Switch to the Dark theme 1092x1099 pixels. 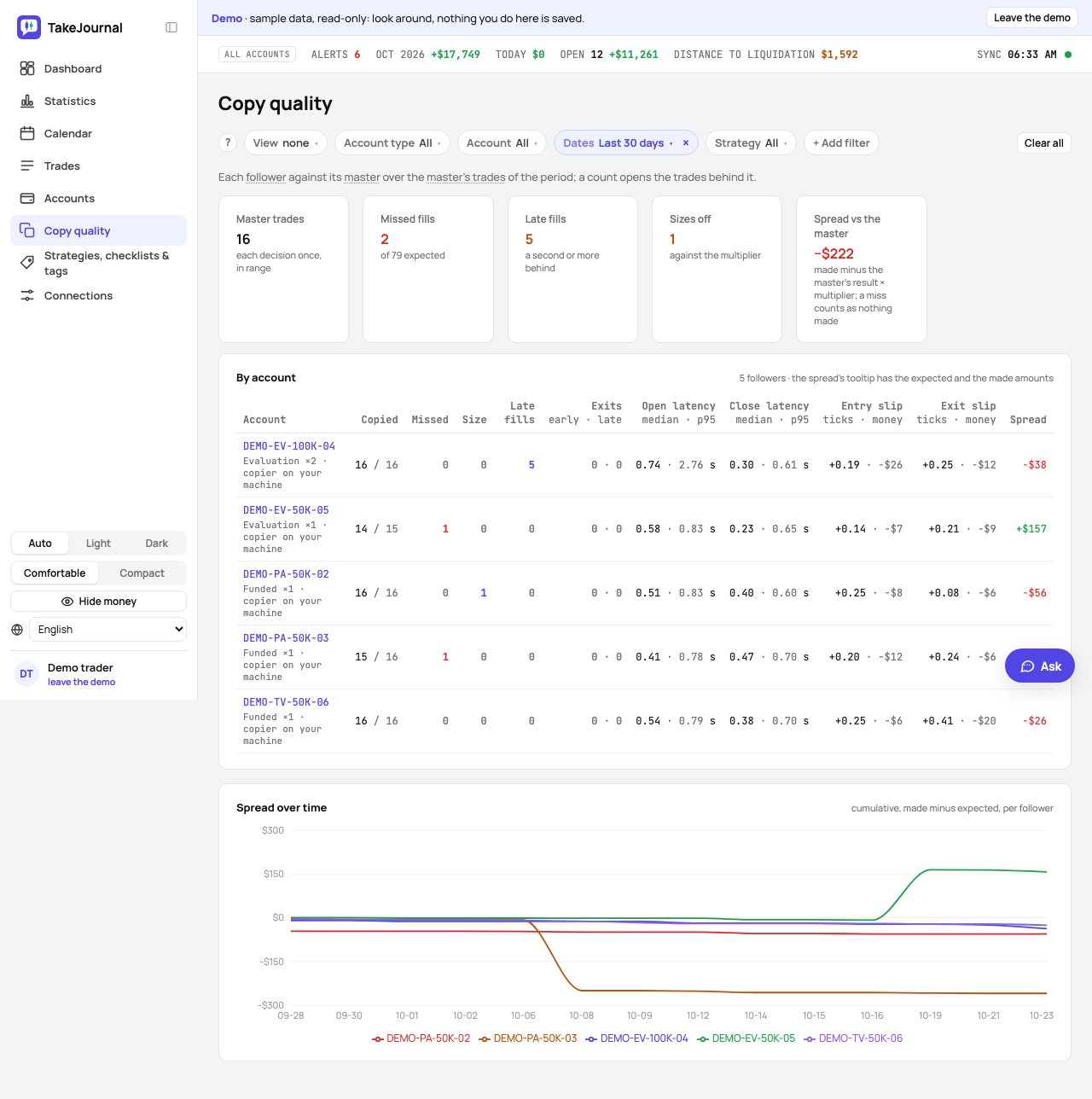click(x=157, y=544)
